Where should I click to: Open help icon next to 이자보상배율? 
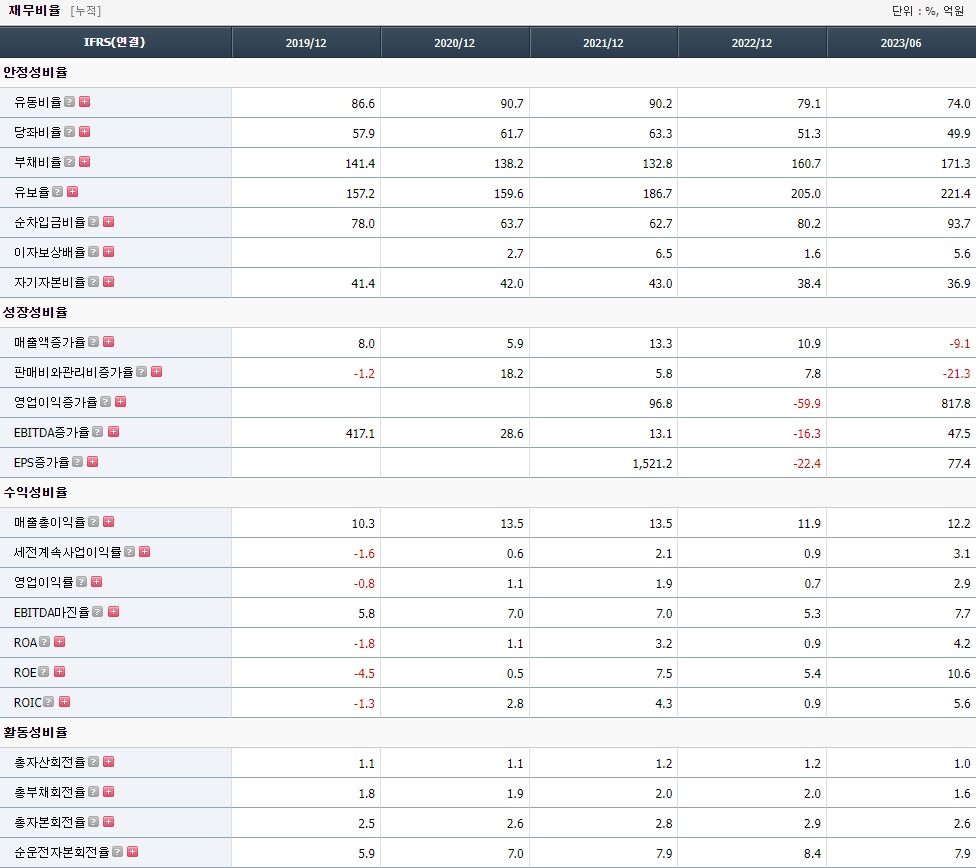coord(94,252)
